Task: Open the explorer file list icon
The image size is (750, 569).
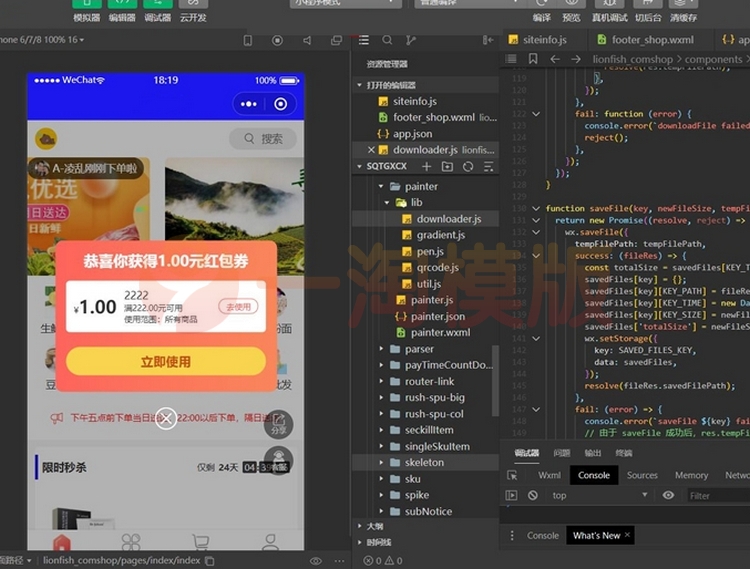Action: point(364,40)
